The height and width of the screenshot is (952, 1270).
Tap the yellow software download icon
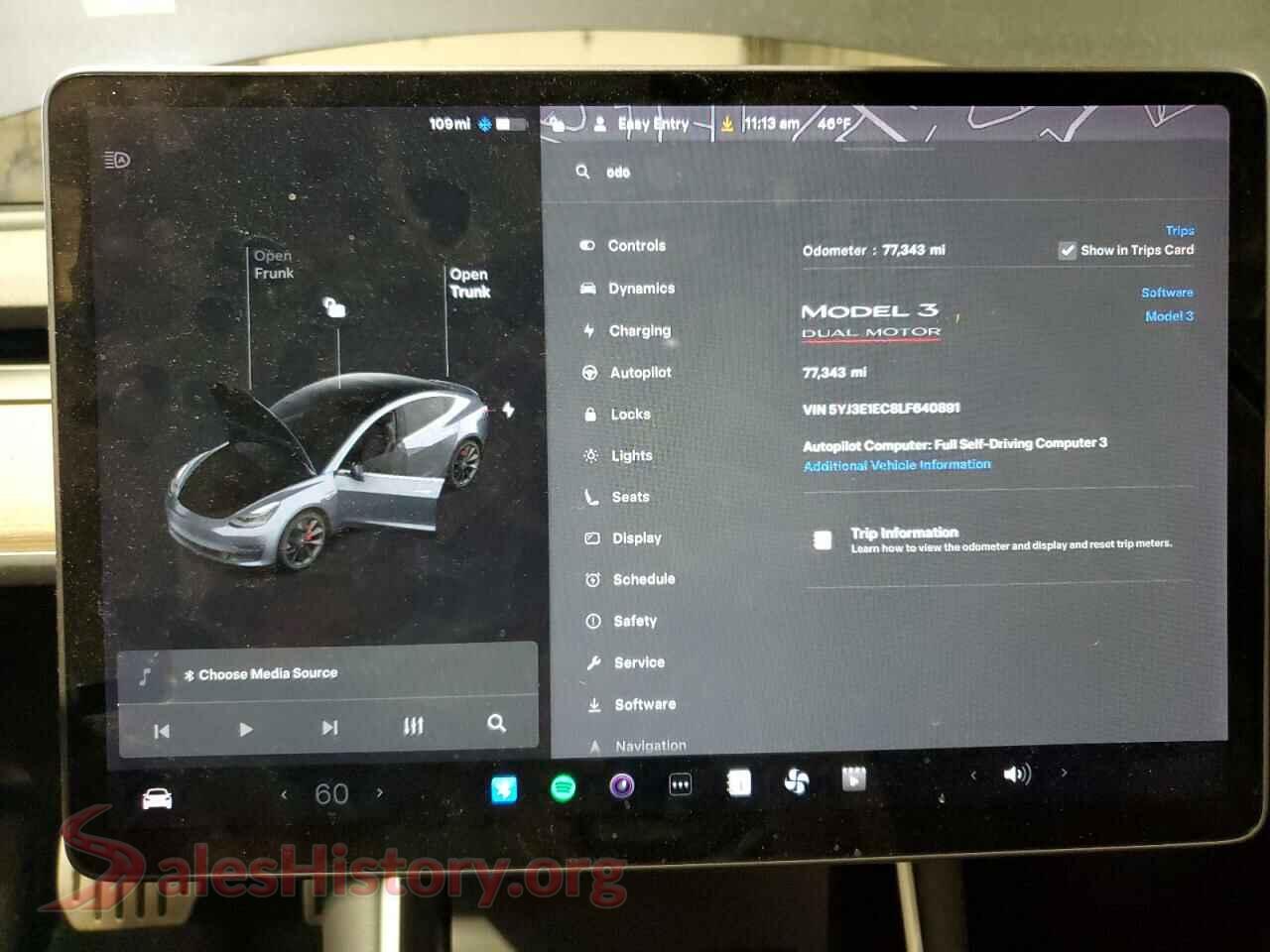pyautogui.click(x=727, y=124)
